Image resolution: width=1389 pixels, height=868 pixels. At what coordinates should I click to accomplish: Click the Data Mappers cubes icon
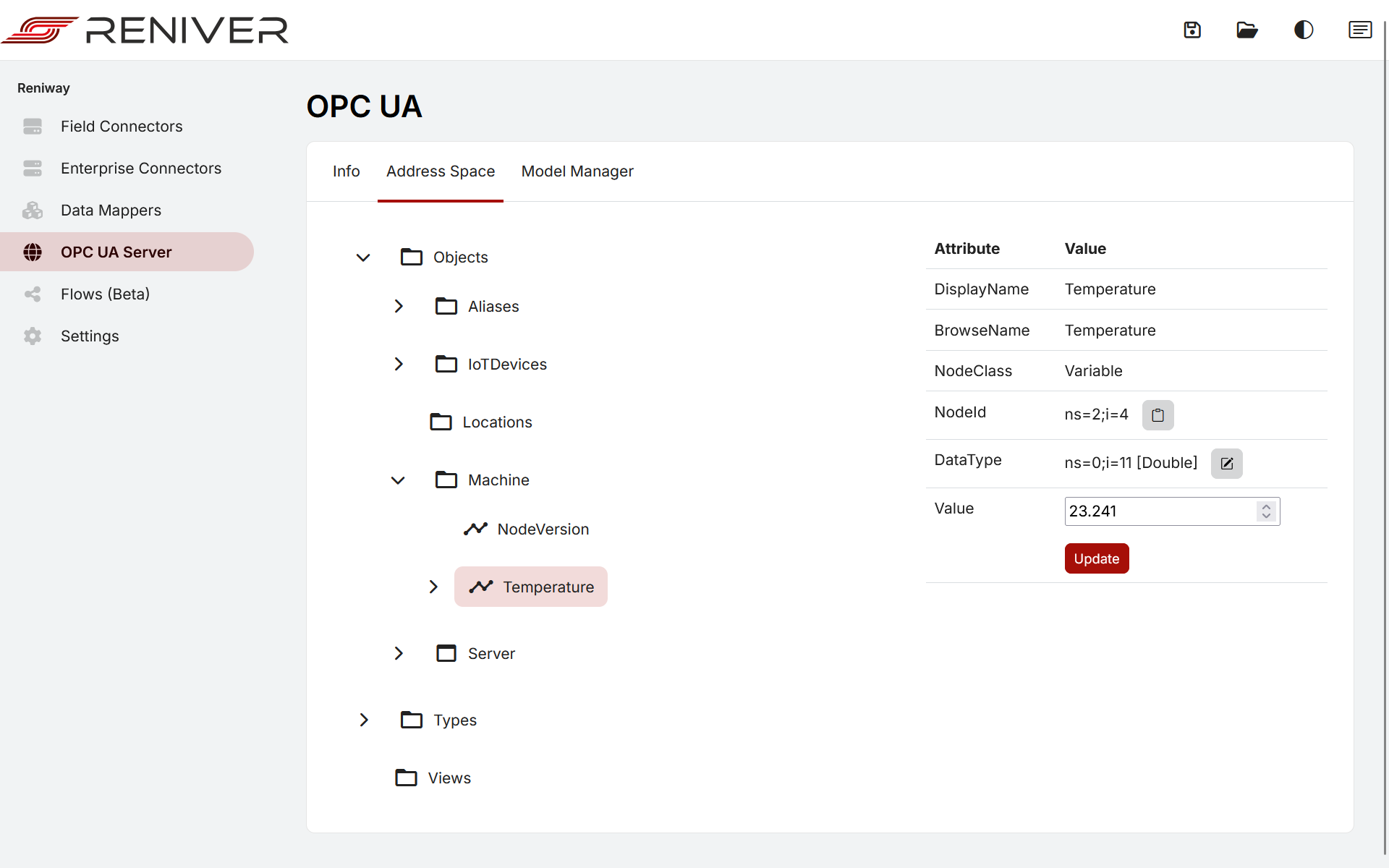33,210
